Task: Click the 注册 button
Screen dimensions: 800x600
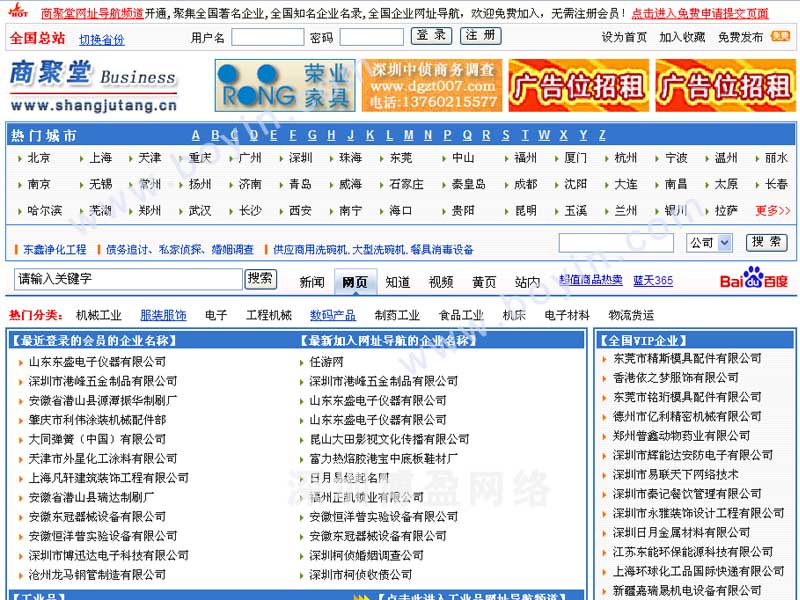Action: coord(481,36)
